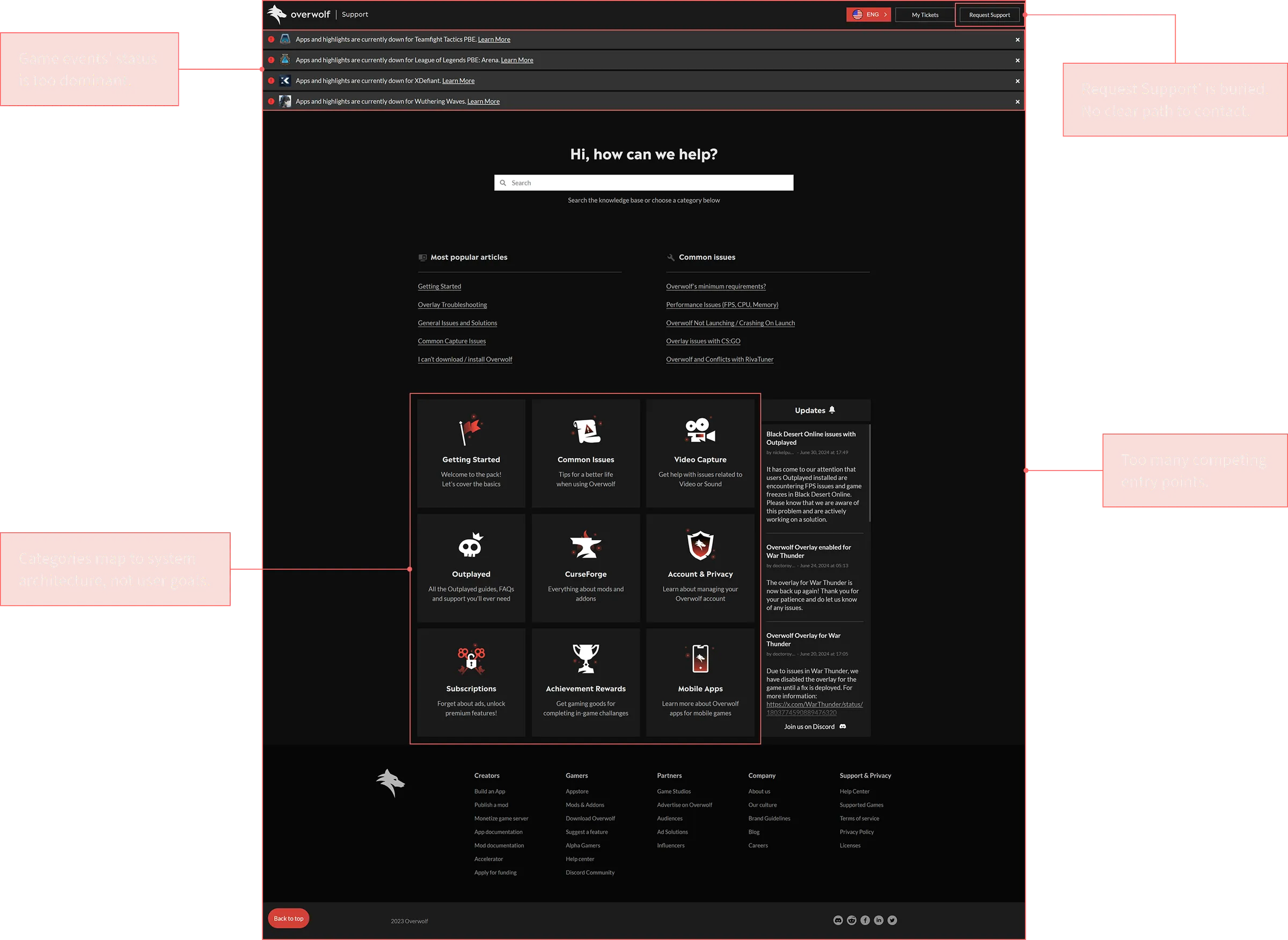Open the Facebook icon in the footer

[865, 920]
